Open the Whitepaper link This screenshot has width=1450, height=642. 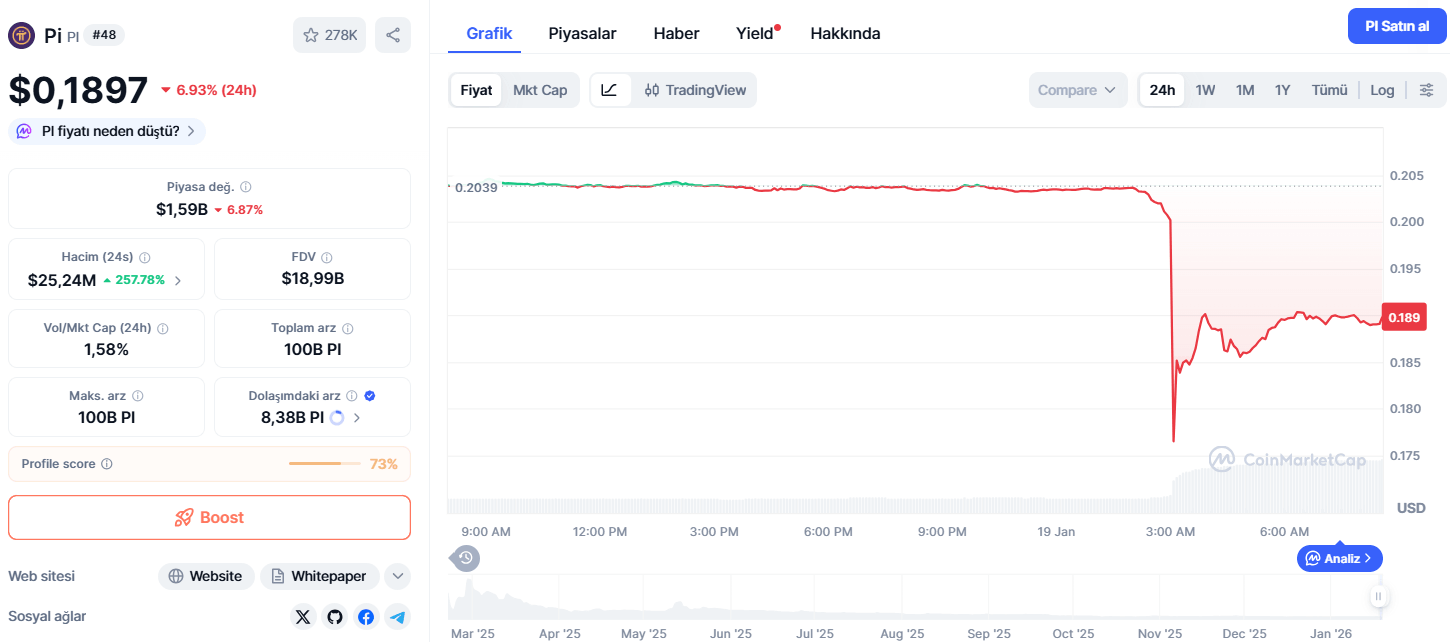tap(320, 576)
